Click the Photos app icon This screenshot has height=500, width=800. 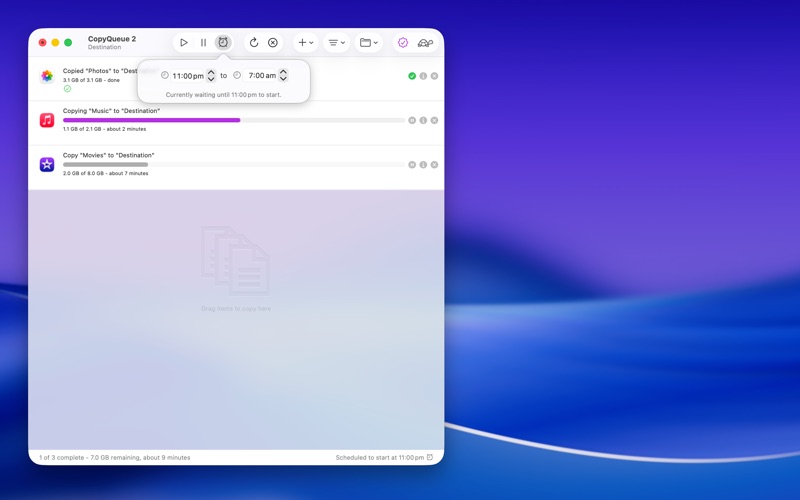tap(47, 76)
